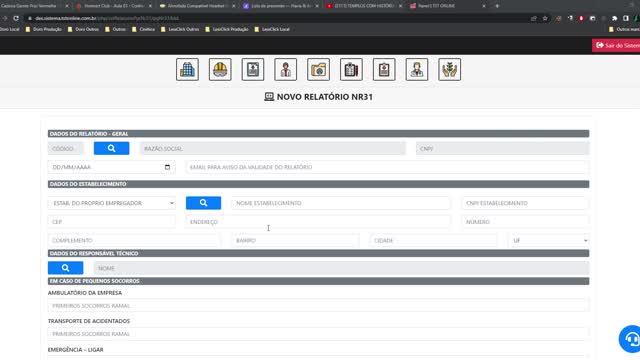640x360 pixels.
Task: Click the share icon in the address bar
Action: click(x=534, y=18)
